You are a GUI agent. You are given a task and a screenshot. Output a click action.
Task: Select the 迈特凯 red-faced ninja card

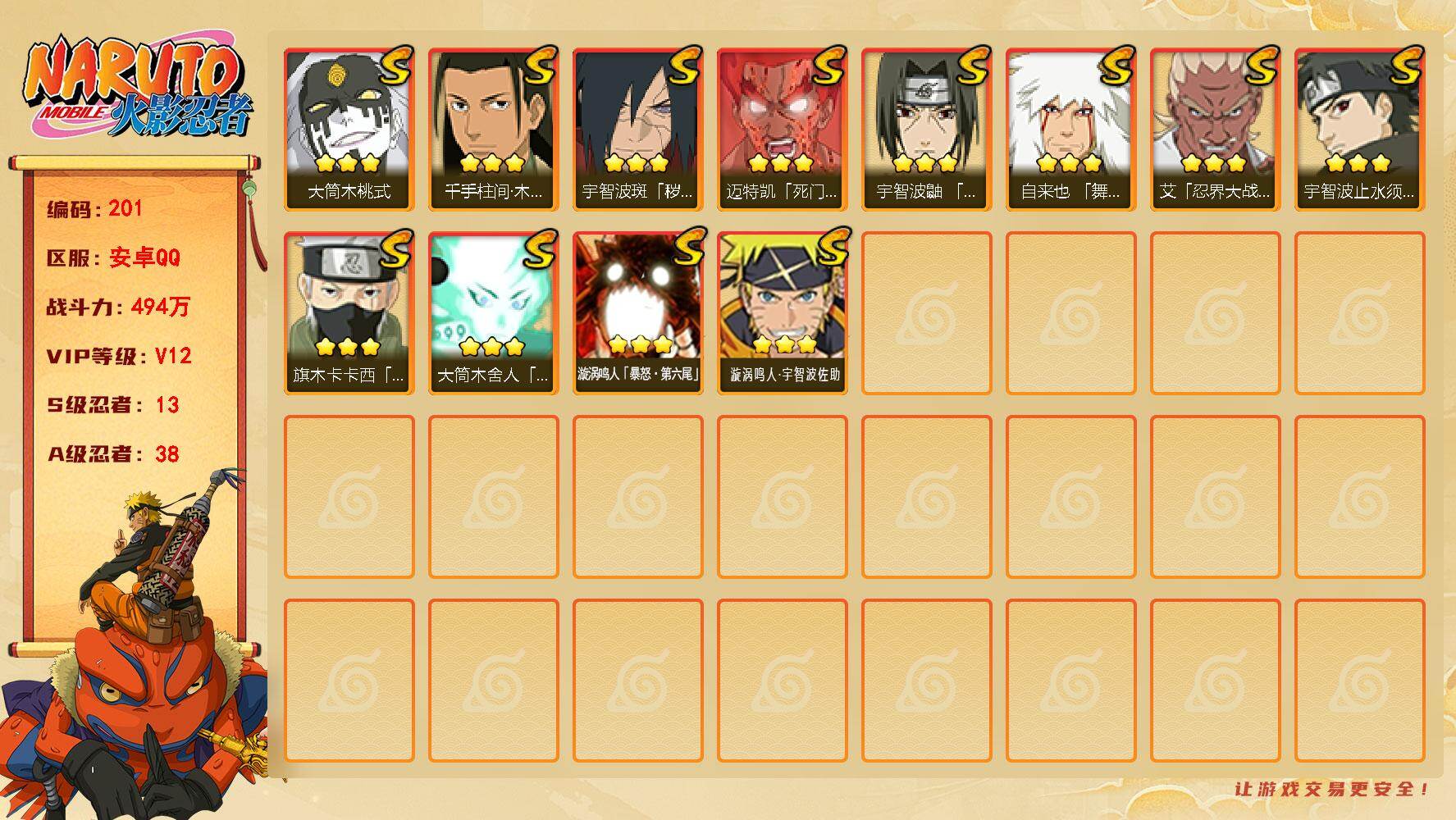coord(782,130)
